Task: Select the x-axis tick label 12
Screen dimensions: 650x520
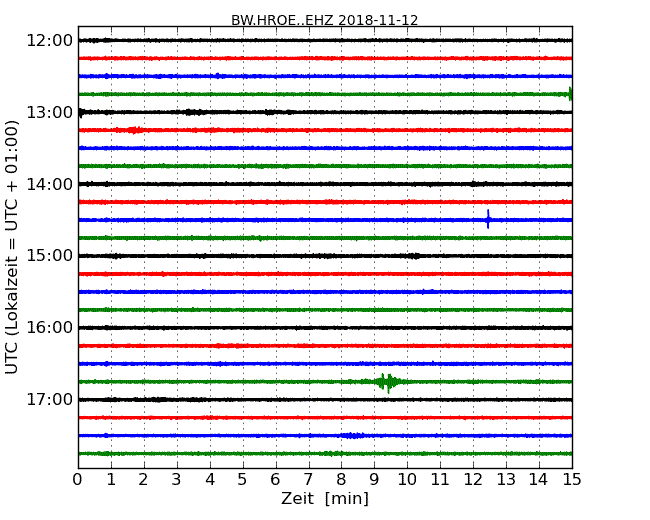Action: pos(473,479)
